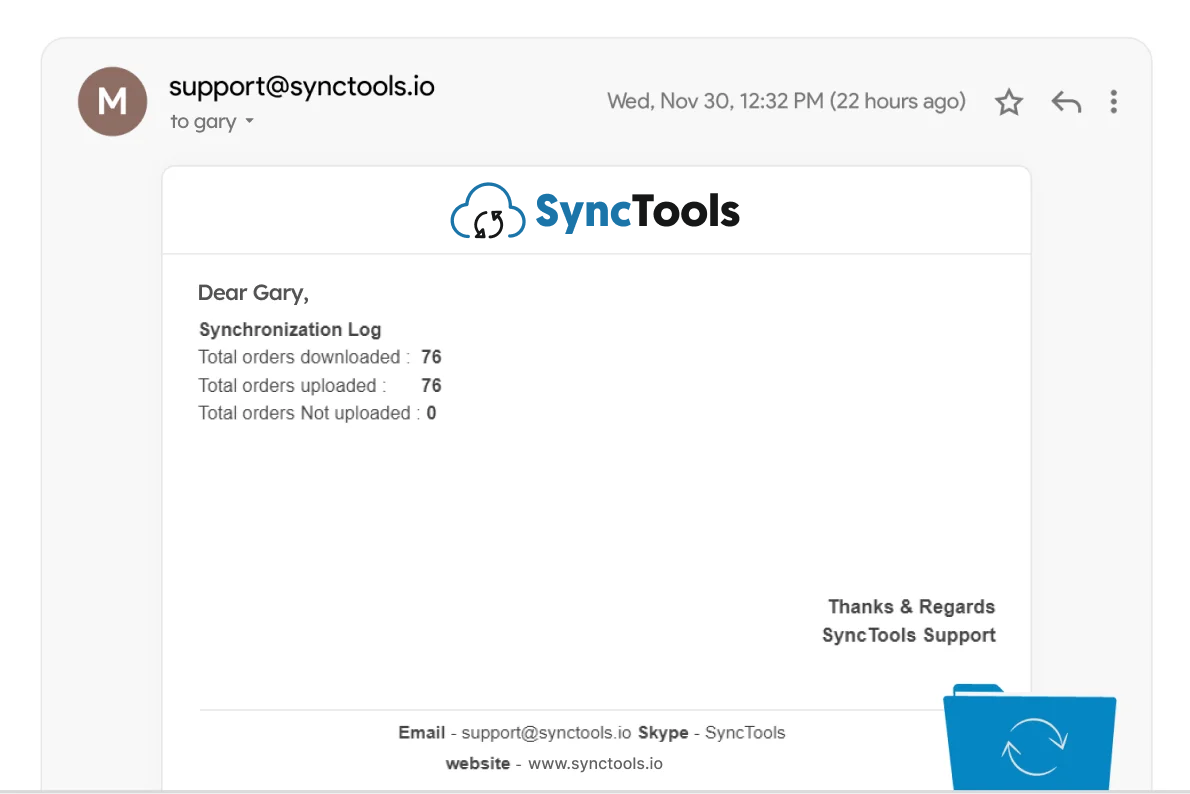Image resolution: width=1190 pixels, height=794 pixels.
Task: Open the support@synctools.io link in the footer
Action: (546, 733)
